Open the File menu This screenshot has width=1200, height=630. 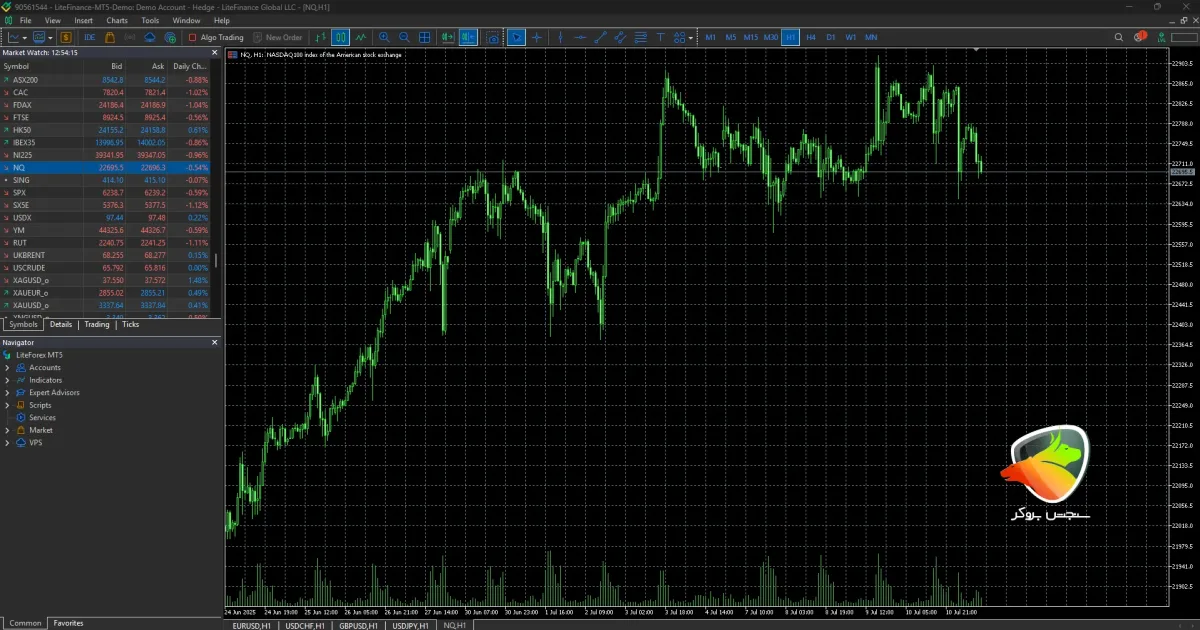point(24,20)
